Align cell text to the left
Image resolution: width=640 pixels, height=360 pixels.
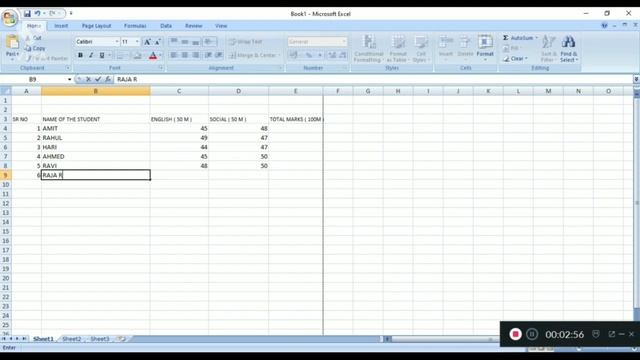[x=174, y=55]
